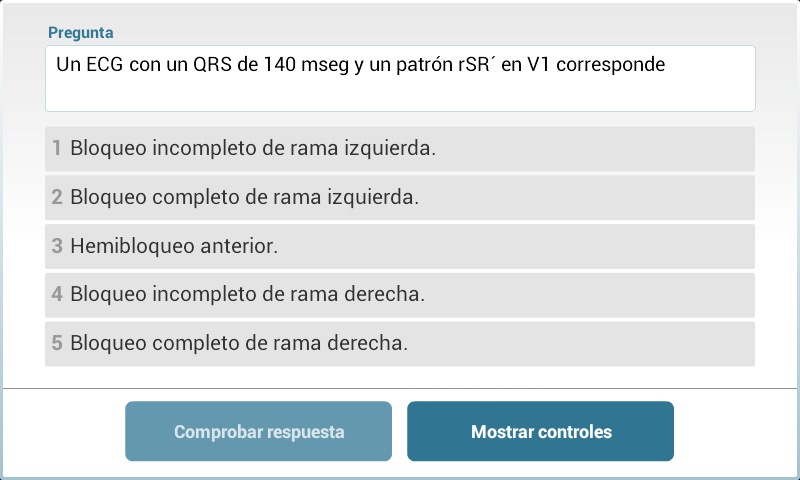This screenshot has width=800, height=480.
Task: Pick answer 3: Hemibloqueo anterior
Action: (400, 246)
